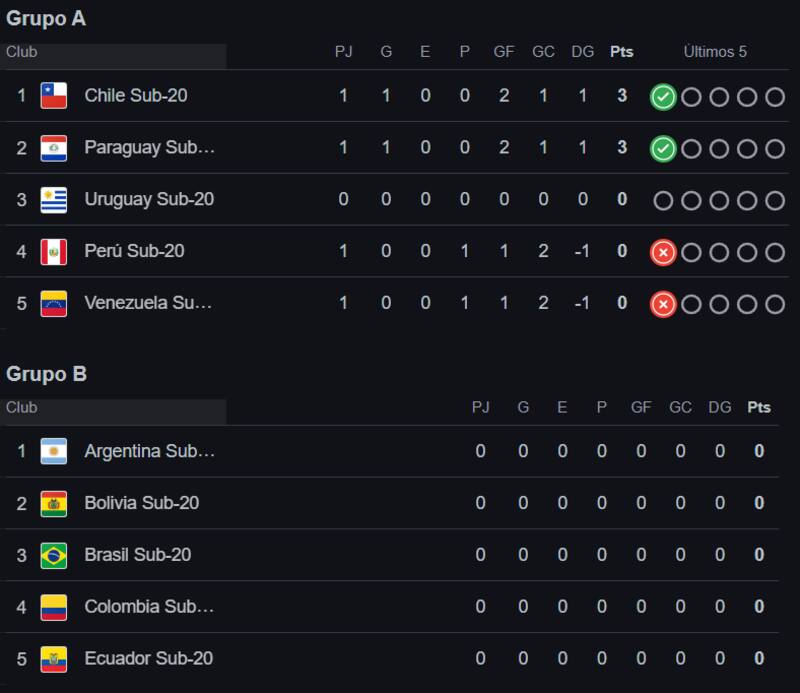The height and width of the screenshot is (693, 800).
Task: Click the Uruguay flag icon
Action: [x=53, y=200]
